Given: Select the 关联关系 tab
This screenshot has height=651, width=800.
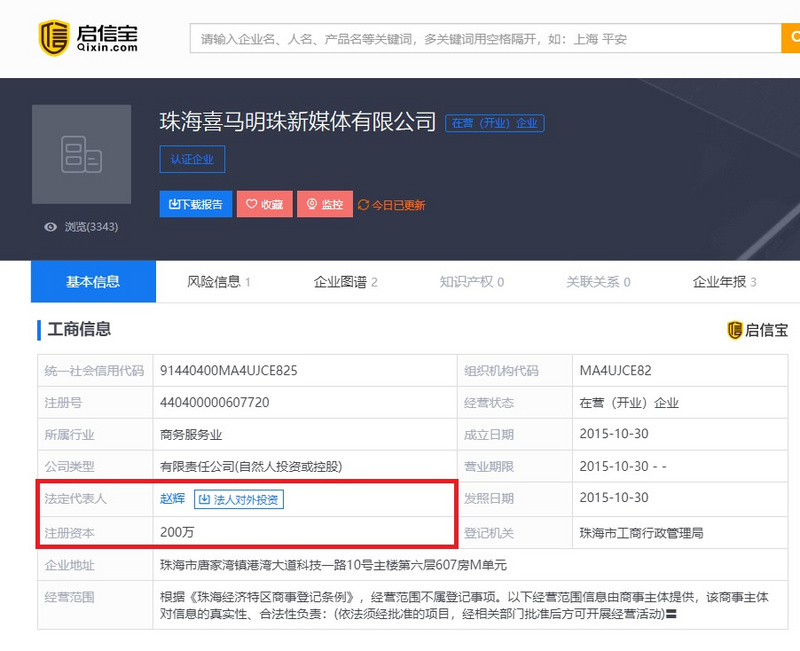Looking at the screenshot, I should pos(598,282).
